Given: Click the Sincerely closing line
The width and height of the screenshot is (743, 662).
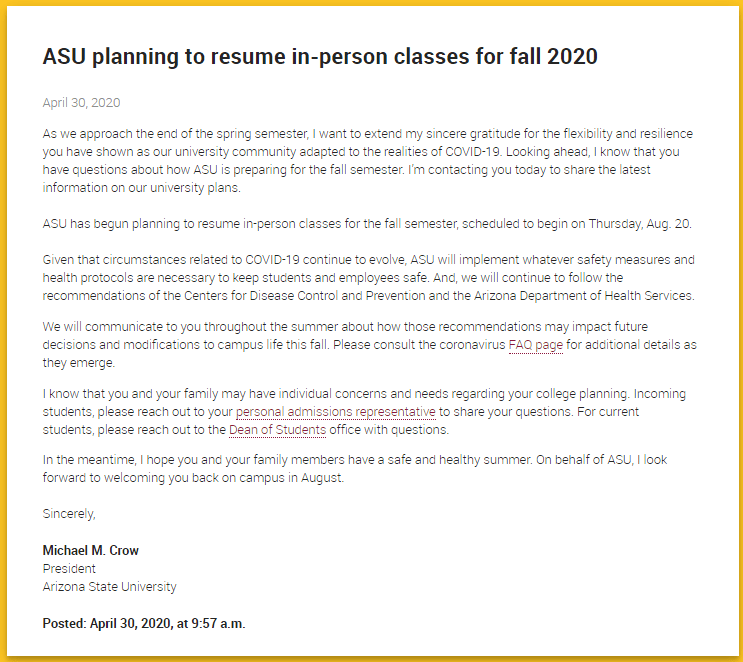Looking at the screenshot, I should click(69, 514).
